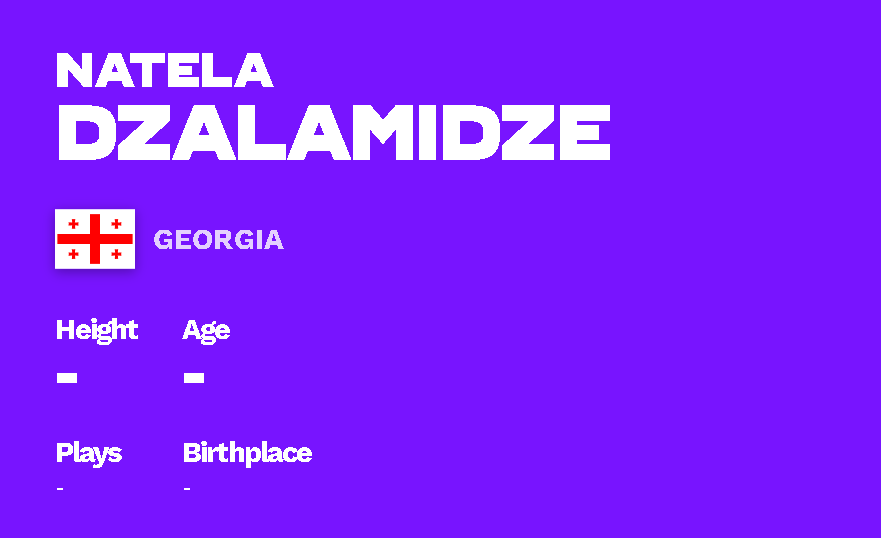Click the dash value under Age

pos(194,378)
